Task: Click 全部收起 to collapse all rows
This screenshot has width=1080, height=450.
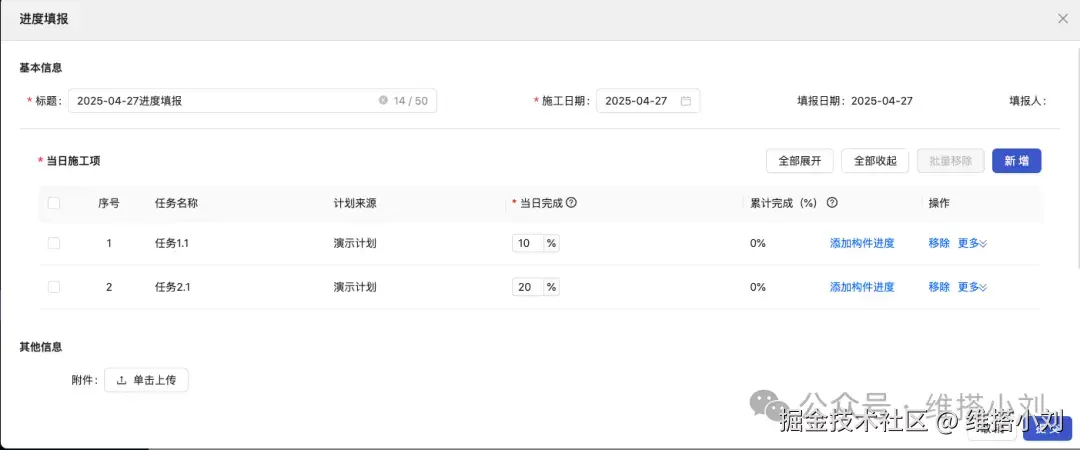Action: point(875,161)
